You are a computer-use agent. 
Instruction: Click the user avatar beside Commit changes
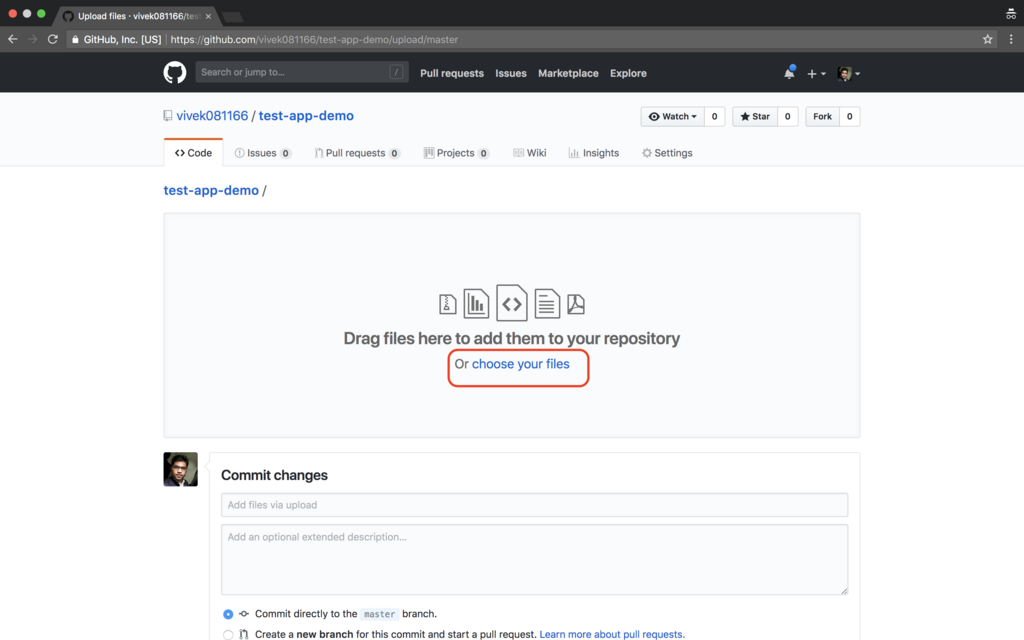click(x=180, y=469)
